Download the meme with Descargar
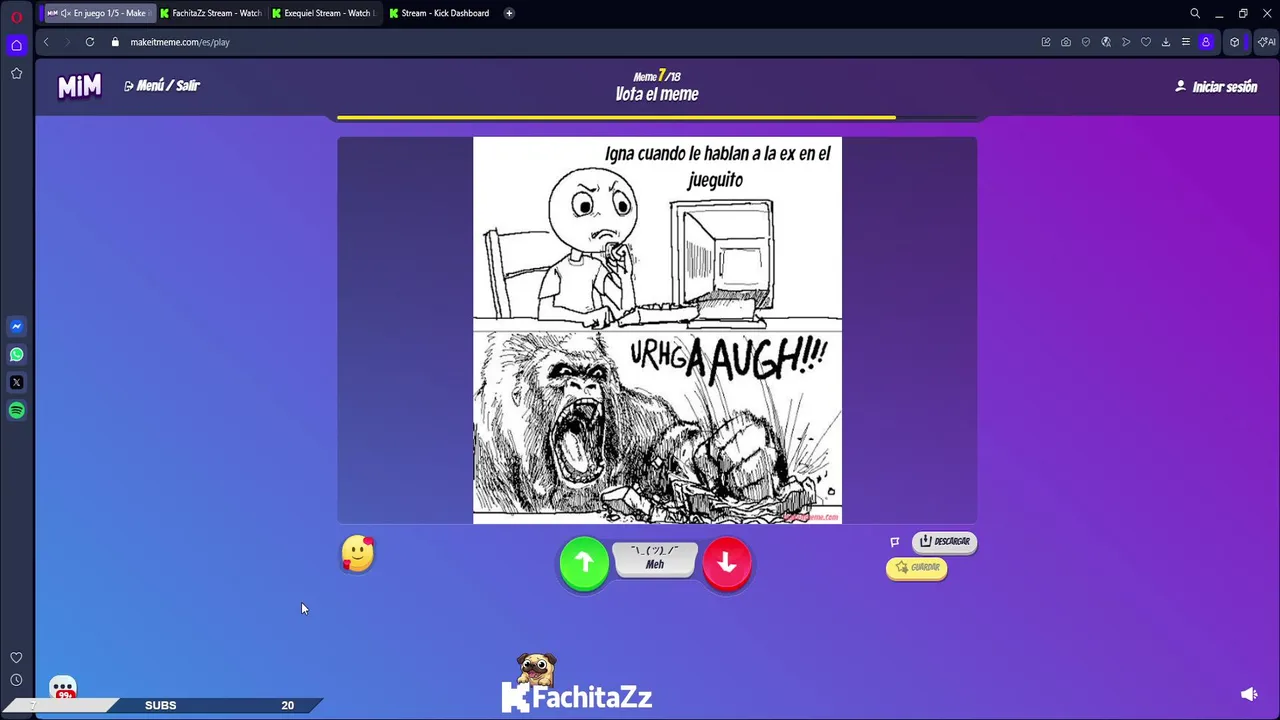 click(x=945, y=541)
